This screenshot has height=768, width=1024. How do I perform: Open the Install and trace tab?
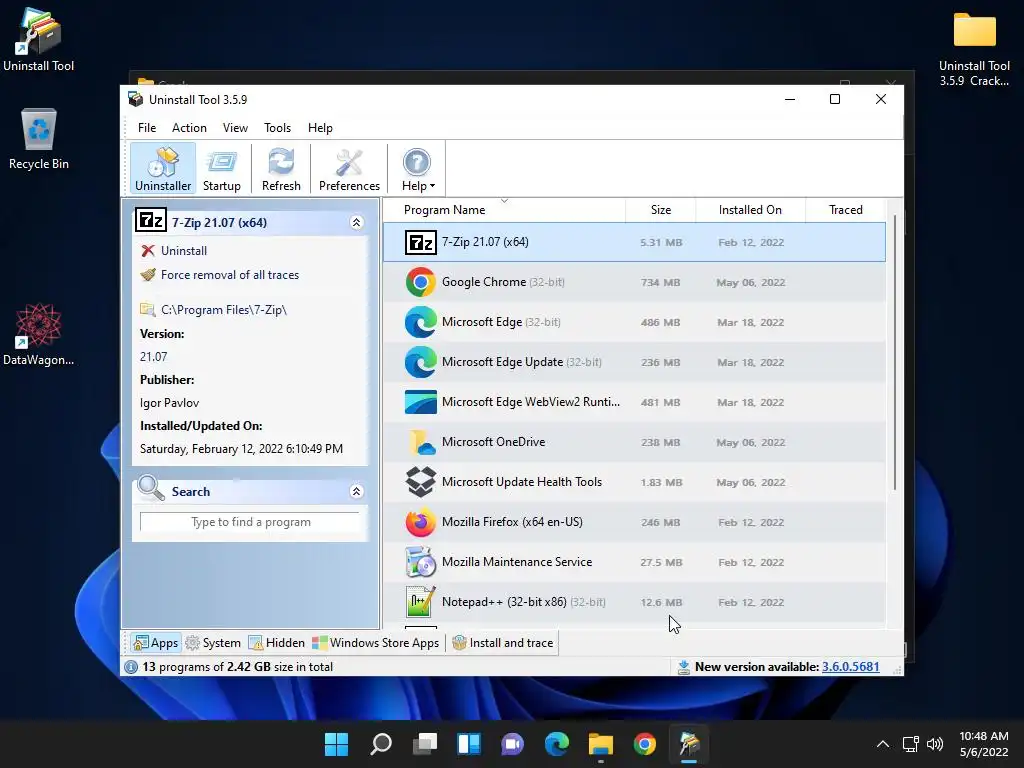coord(503,643)
